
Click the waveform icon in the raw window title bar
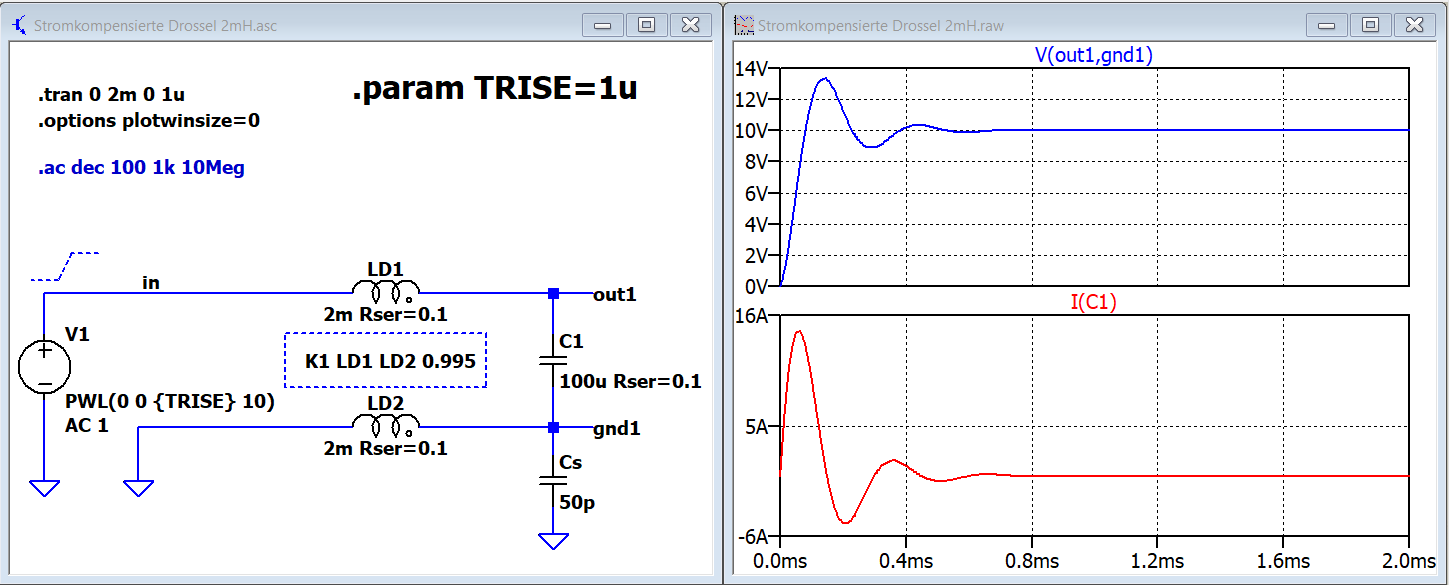tap(745, 25)
